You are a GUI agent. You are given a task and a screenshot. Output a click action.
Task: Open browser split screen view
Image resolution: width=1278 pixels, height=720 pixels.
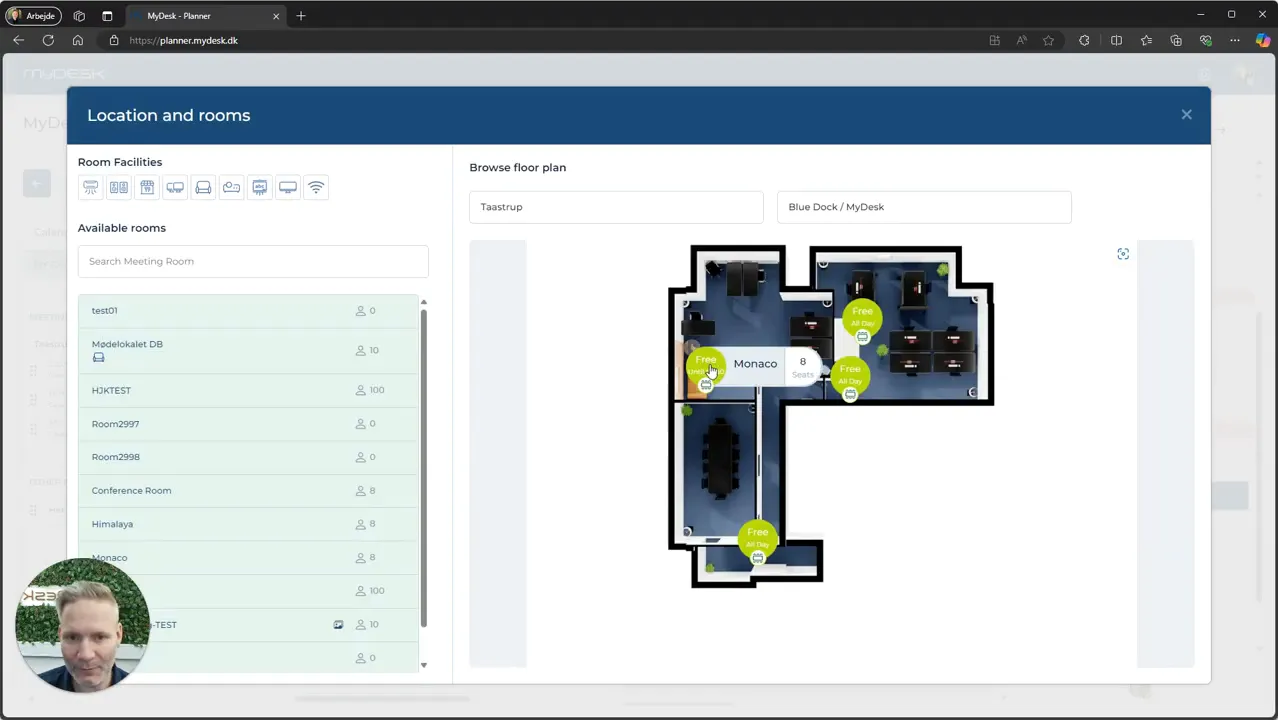(1116, 40)
